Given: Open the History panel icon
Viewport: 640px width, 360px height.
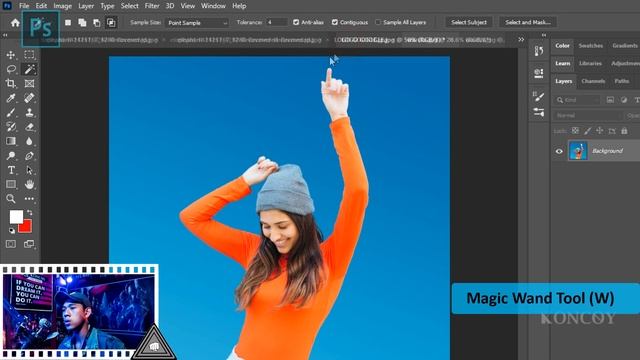Looking at the screenshot, I should [539, 51].
